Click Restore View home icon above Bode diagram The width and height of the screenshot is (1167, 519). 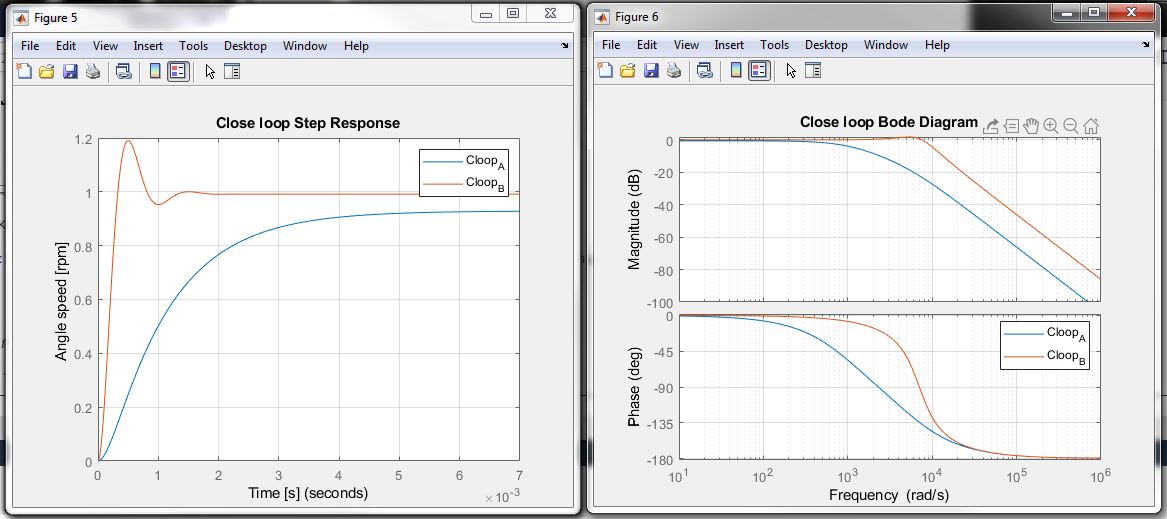coord(1091,126)
